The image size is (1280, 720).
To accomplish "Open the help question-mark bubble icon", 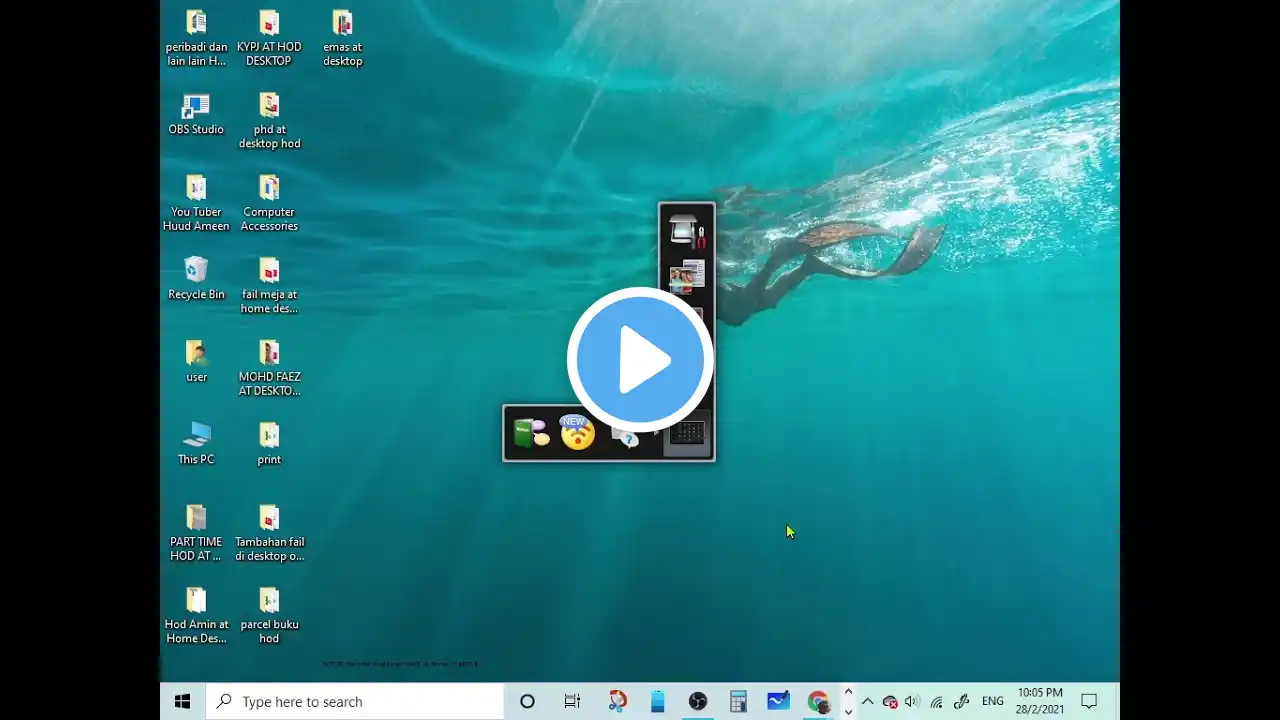I will [x=626, y=435].
